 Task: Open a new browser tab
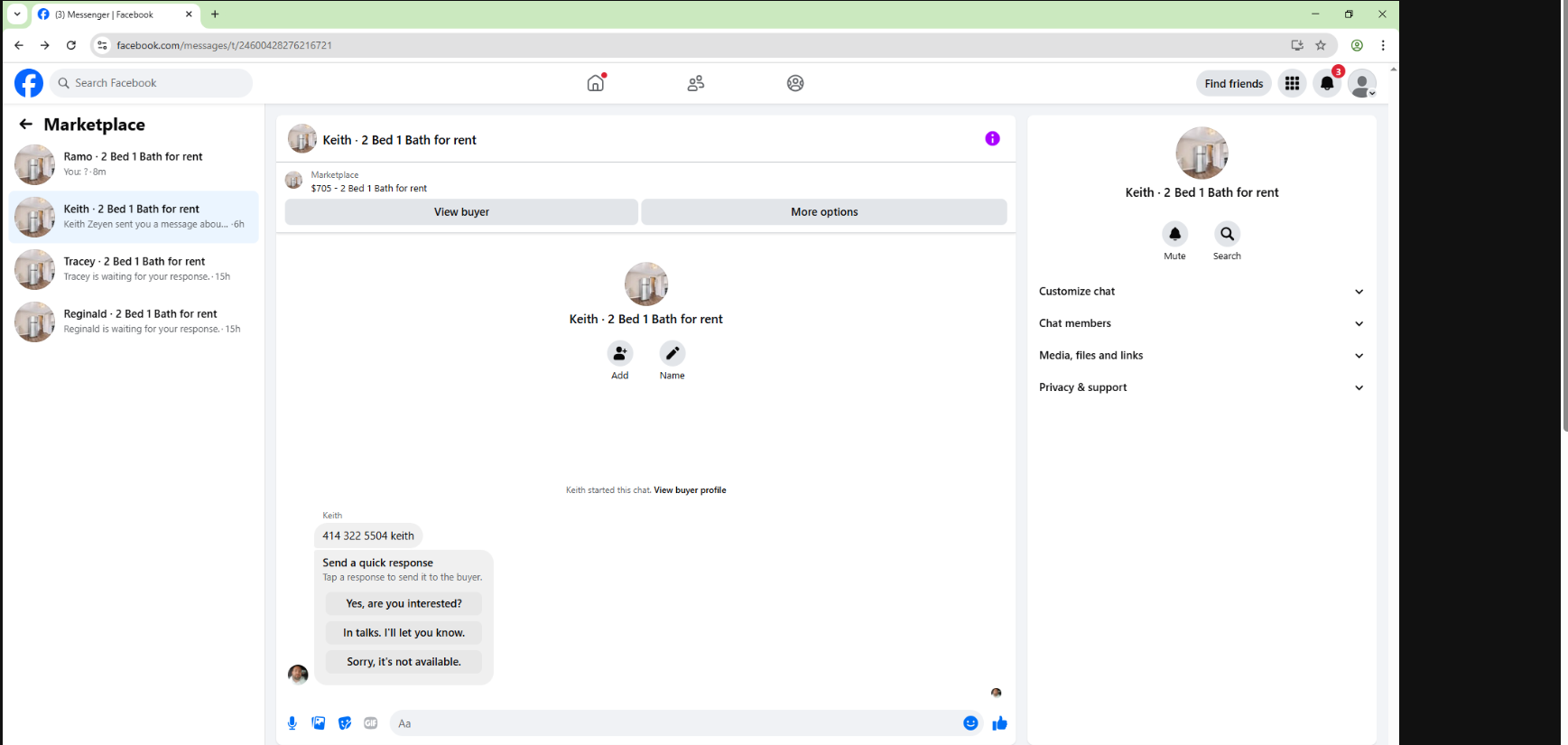[215, 14]
